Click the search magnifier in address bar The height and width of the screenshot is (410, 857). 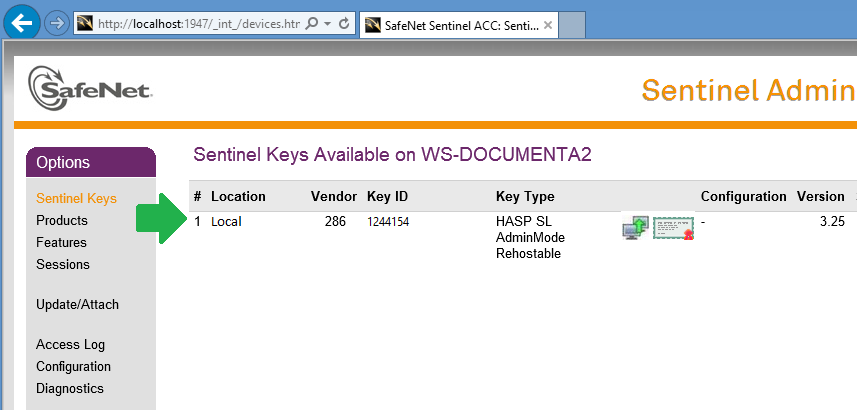point(313,23)
